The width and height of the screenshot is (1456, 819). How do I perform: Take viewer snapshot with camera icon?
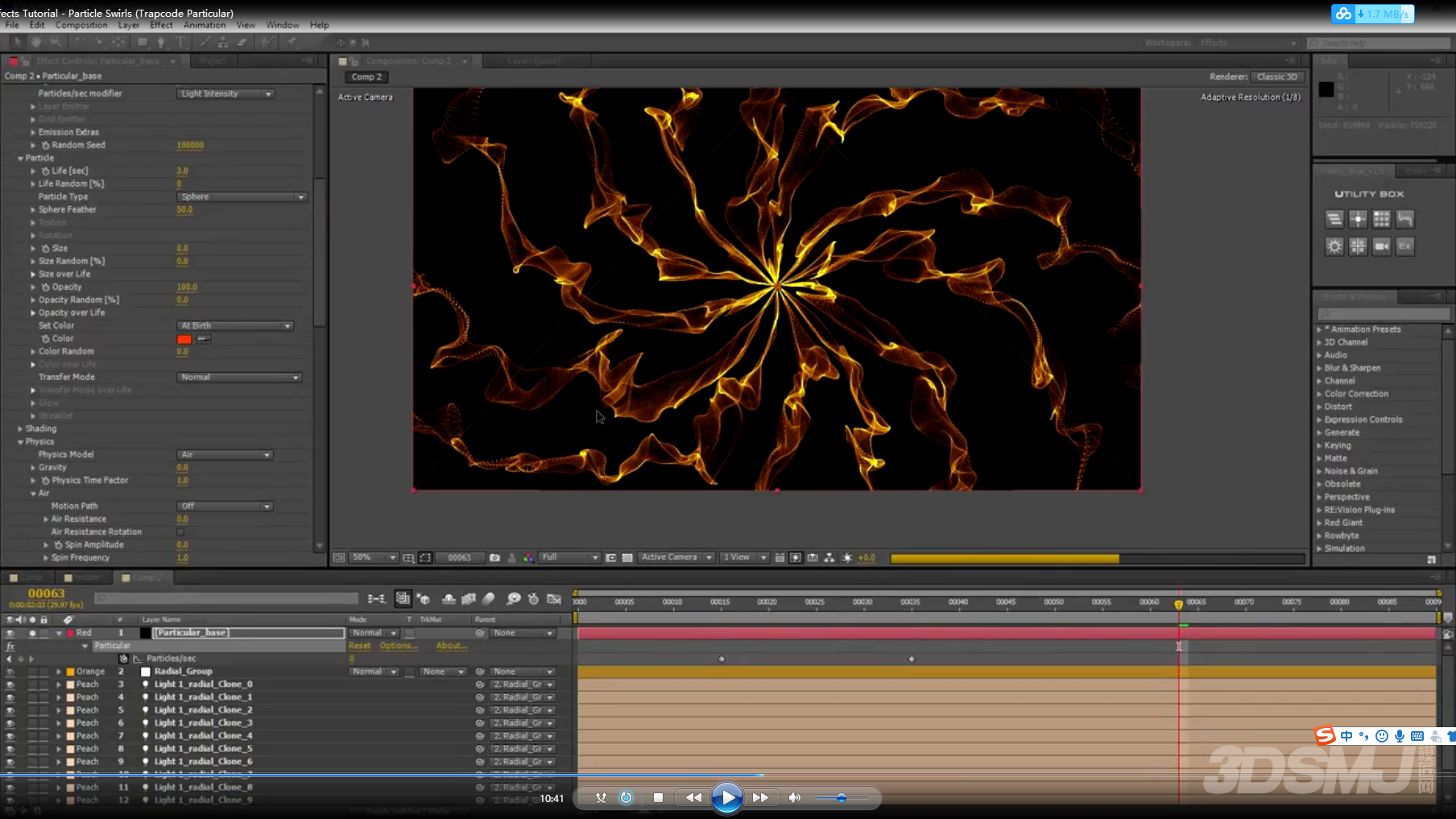pyautogui.click(x=494, y=557)
